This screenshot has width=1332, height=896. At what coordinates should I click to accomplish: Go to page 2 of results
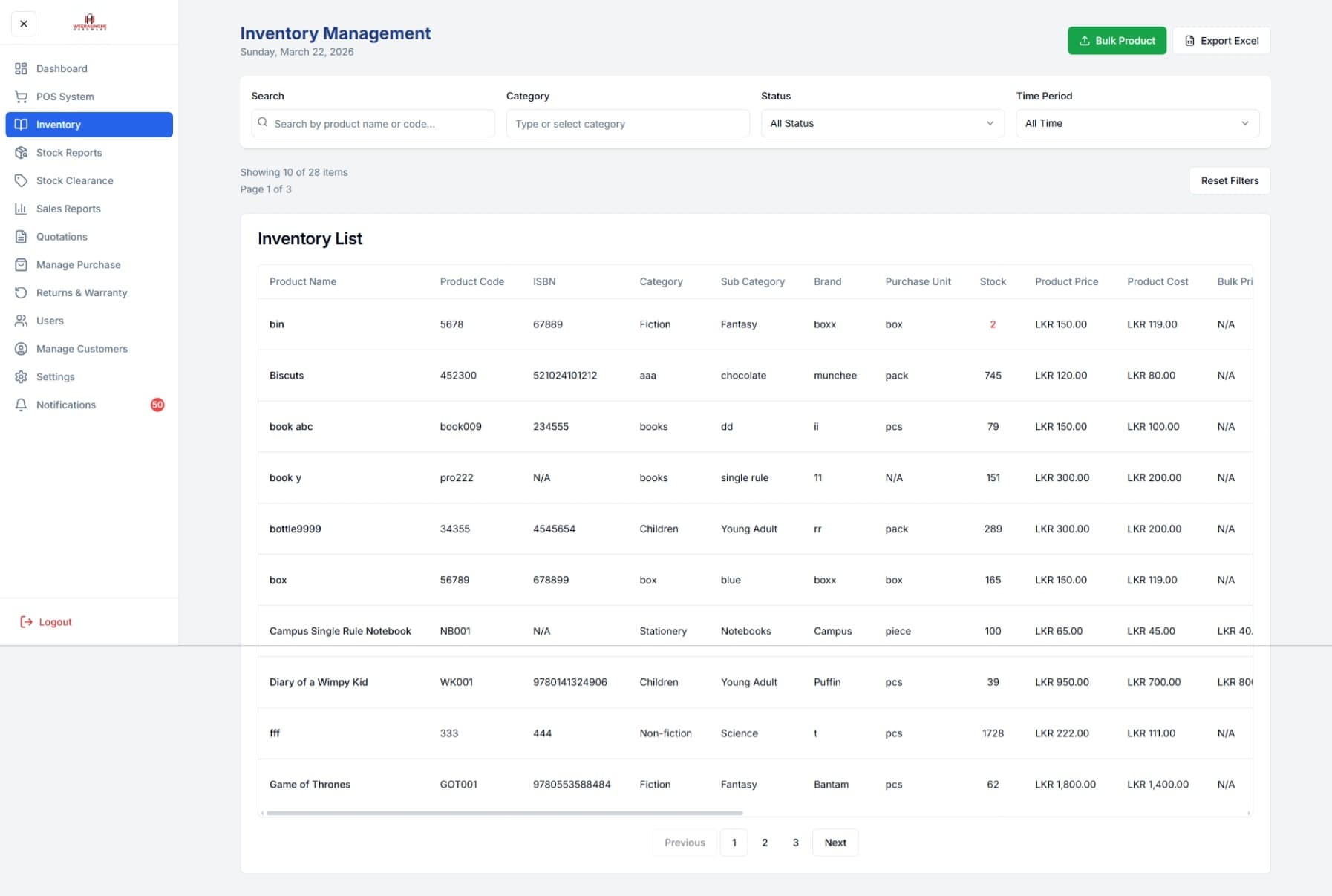click(765, 843)
